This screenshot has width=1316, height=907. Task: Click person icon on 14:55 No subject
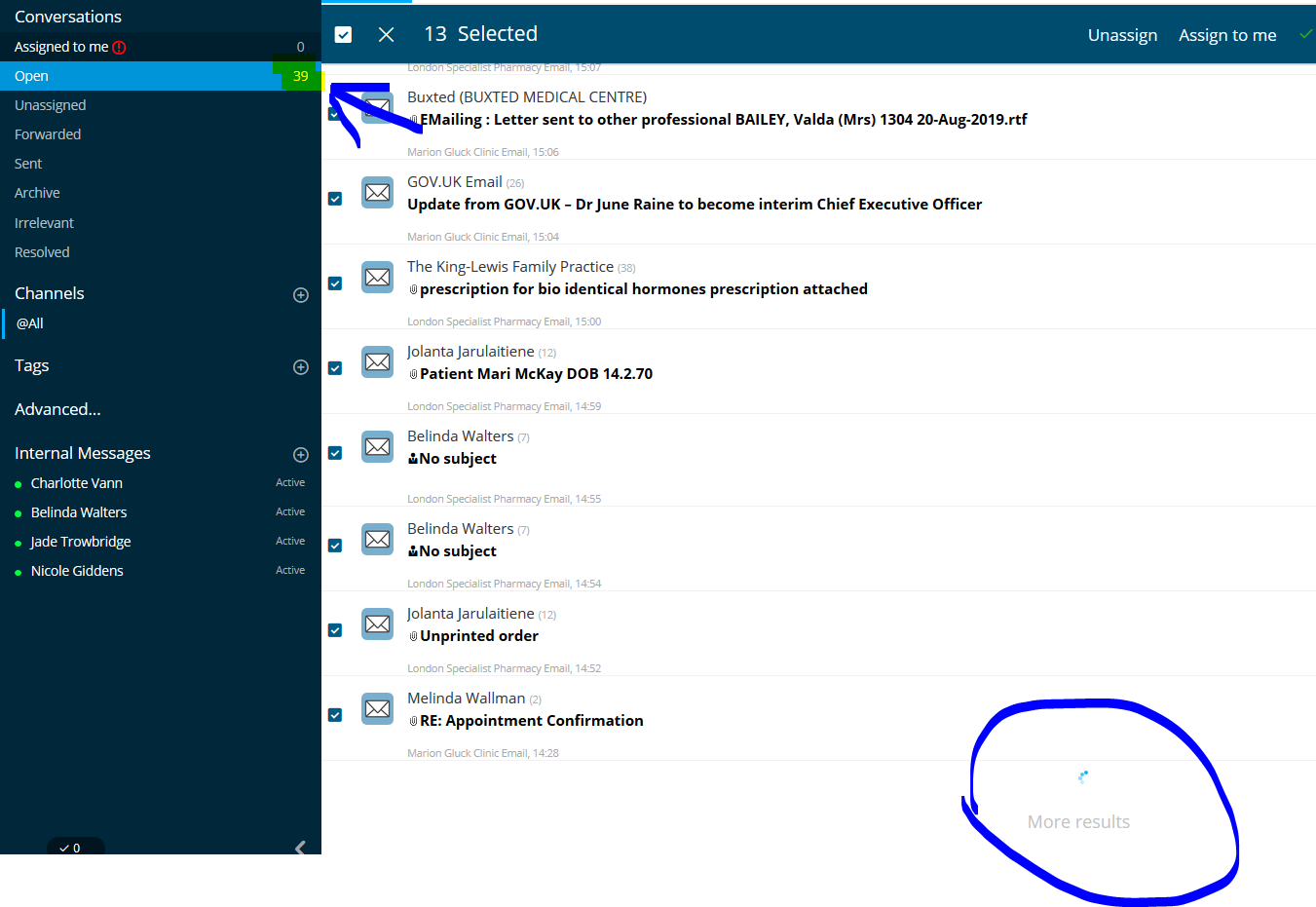(x=413, y=459)
